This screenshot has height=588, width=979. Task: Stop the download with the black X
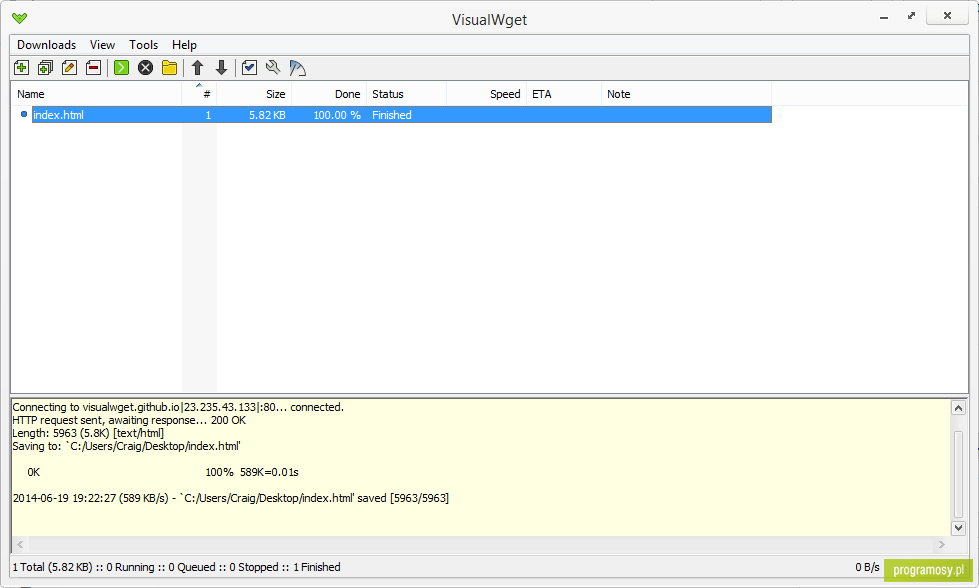(145, 67)
